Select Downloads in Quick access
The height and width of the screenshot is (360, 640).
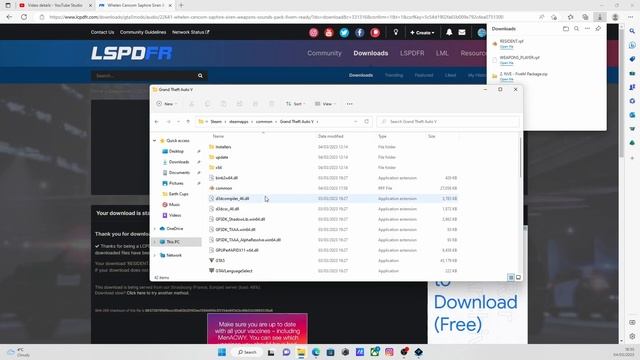(178, 162)
